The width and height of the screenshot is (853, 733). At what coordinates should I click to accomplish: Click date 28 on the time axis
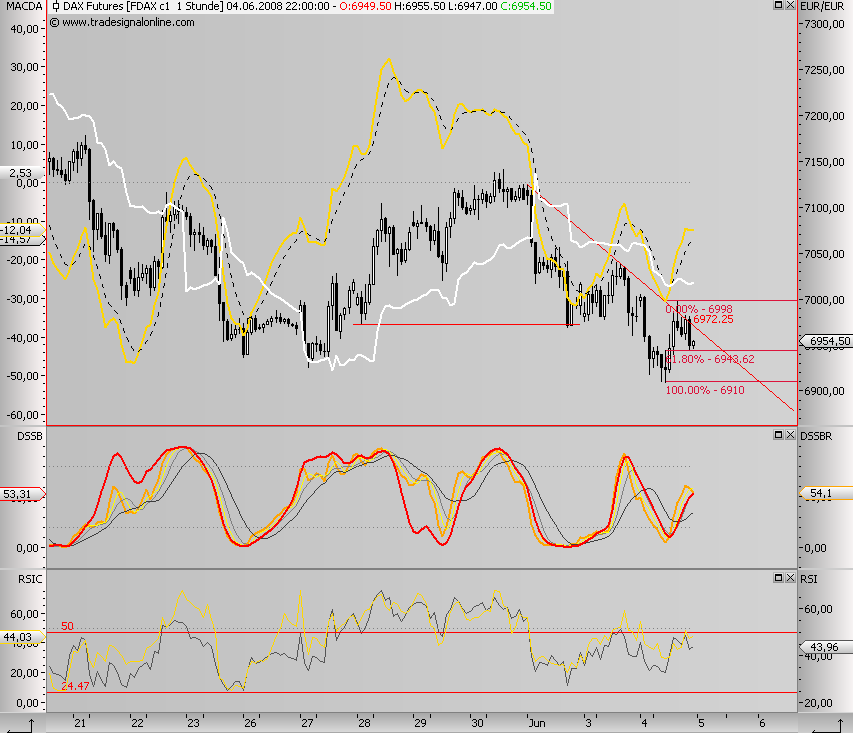(x=364, y=723)
